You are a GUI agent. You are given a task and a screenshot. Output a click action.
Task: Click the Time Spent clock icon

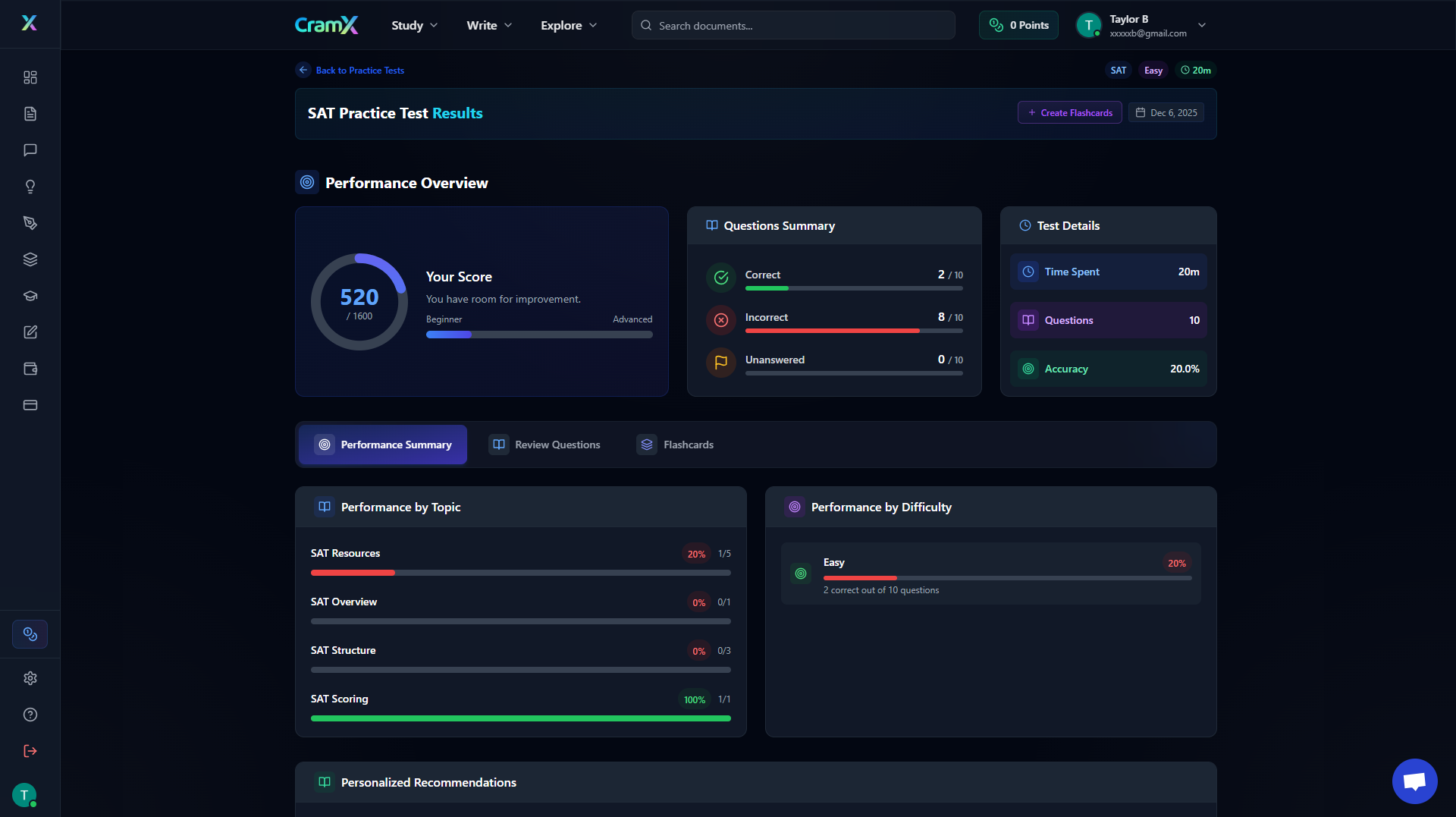click(1028, 272)
